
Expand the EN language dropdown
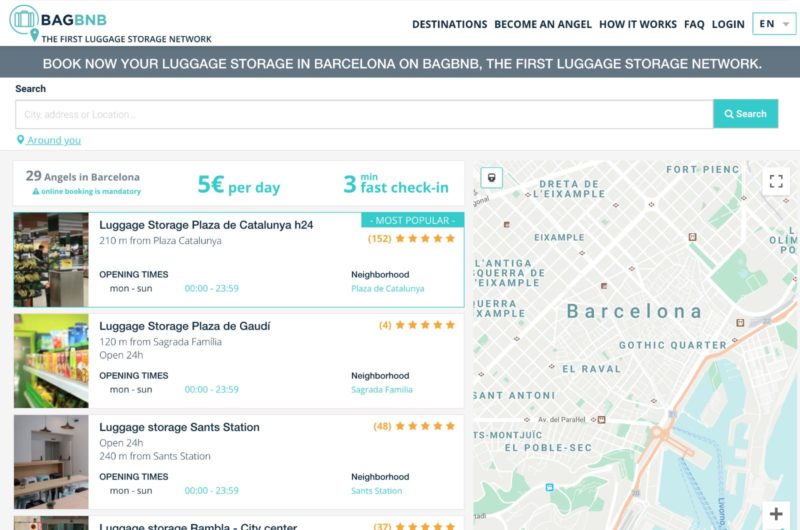(x=774, y=24)
